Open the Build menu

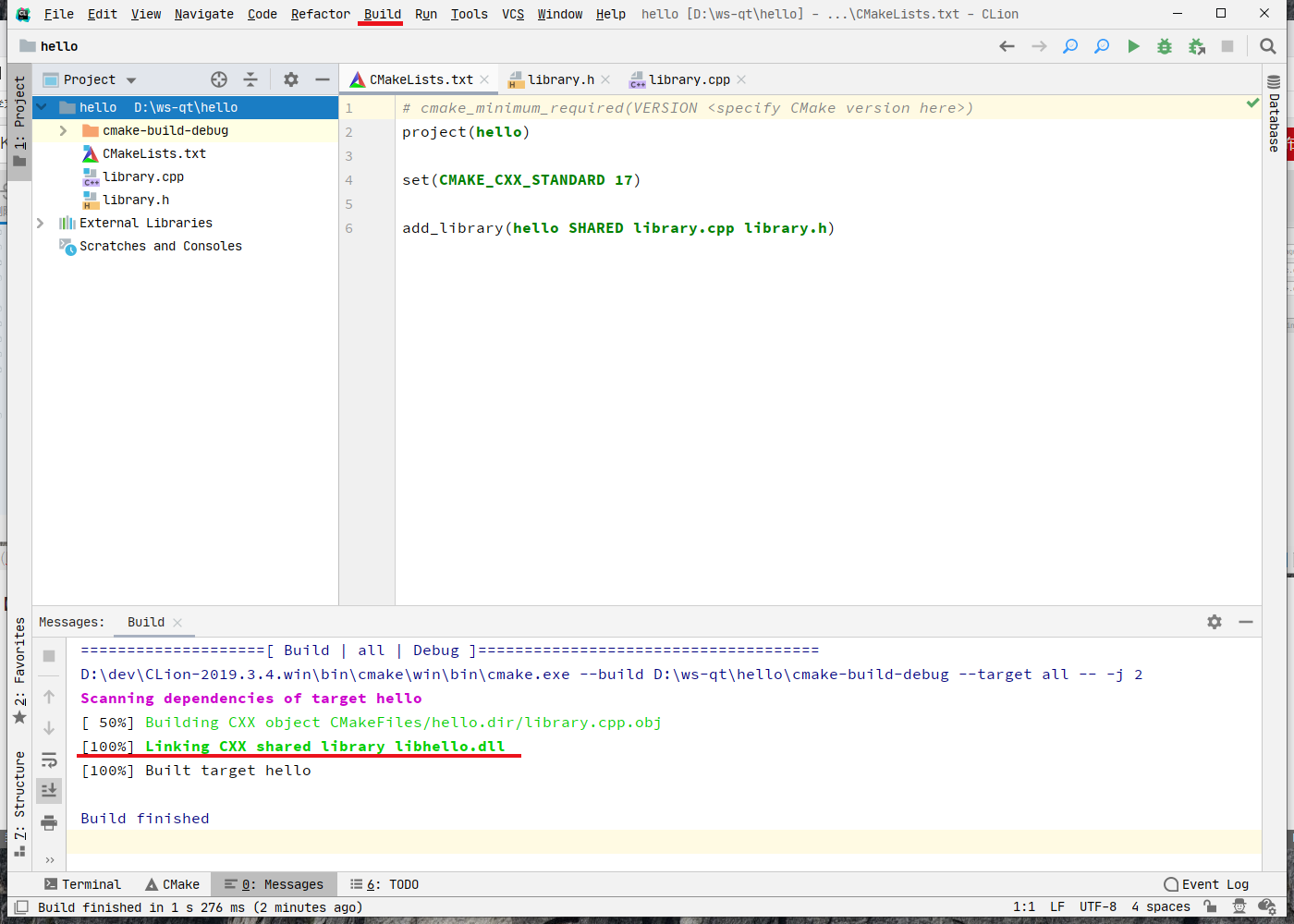[383, 14]
